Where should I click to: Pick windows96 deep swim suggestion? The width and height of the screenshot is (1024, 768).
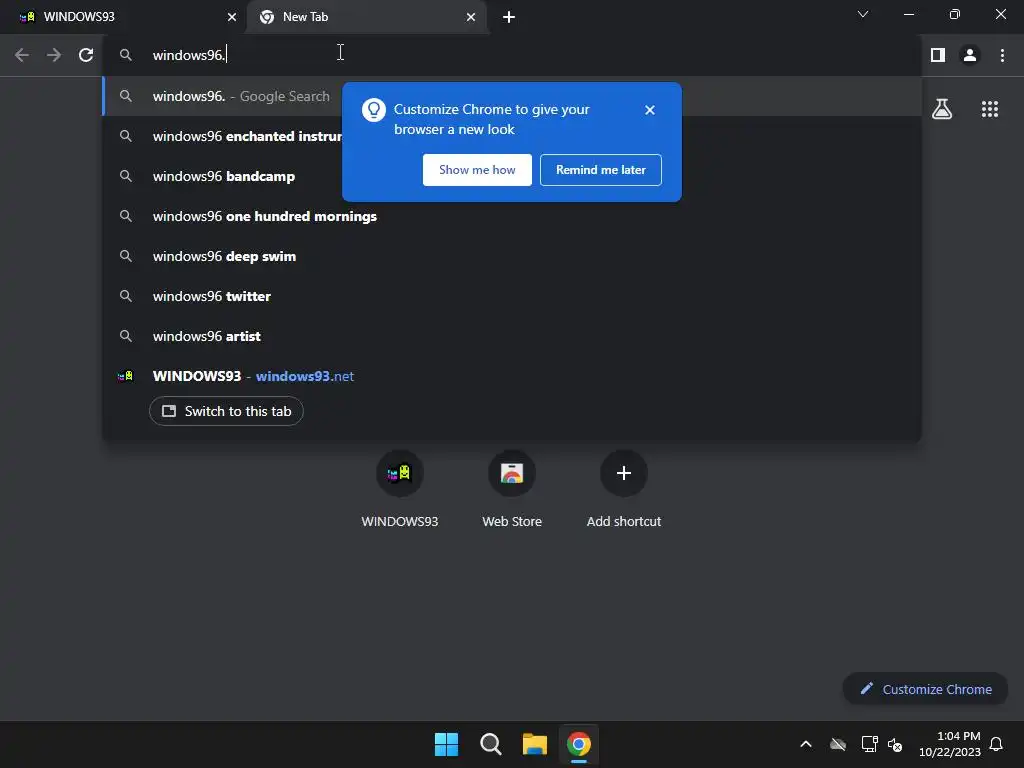(x=512, y=256)
